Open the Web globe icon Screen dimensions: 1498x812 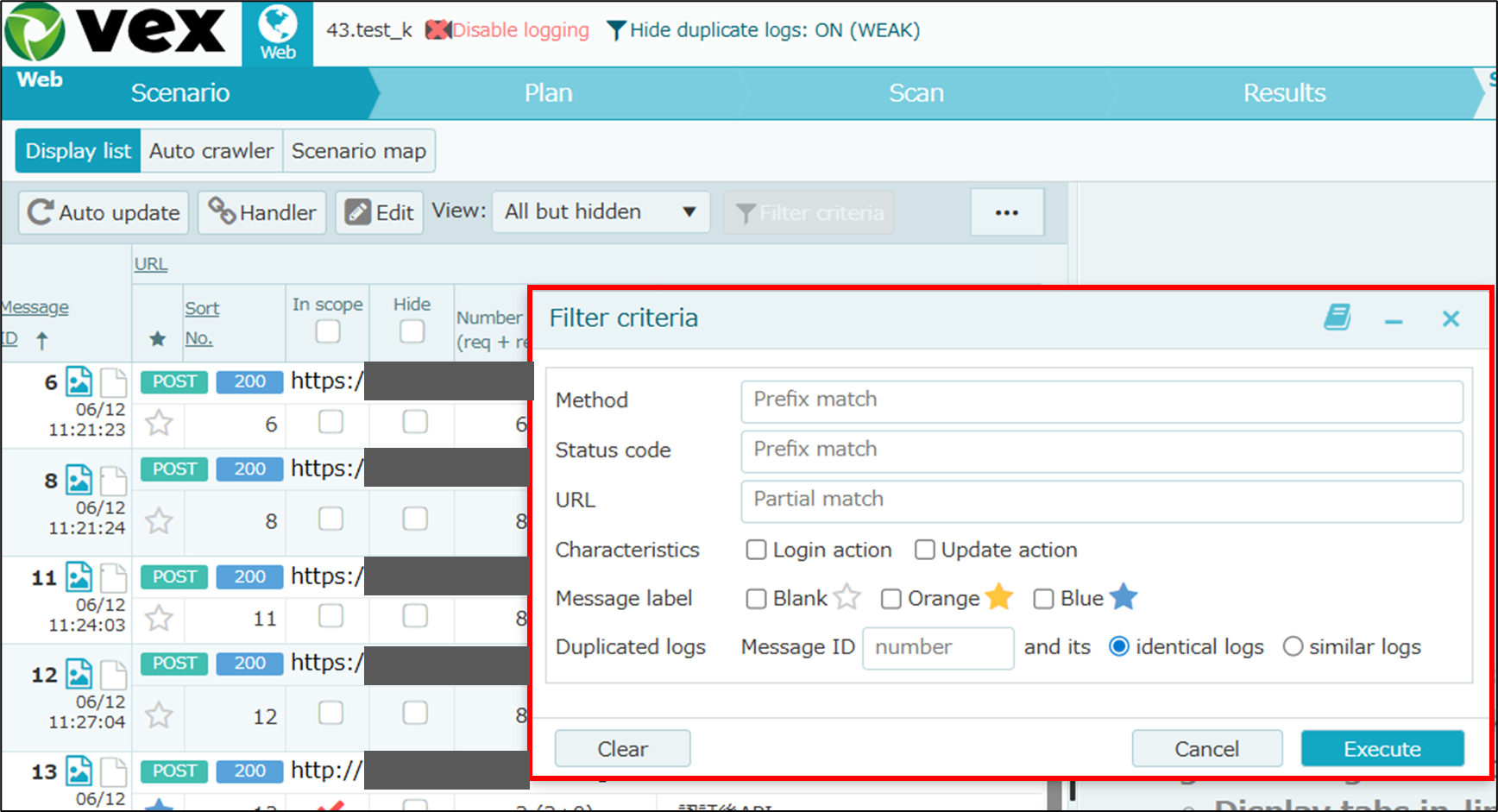[278, 33]
